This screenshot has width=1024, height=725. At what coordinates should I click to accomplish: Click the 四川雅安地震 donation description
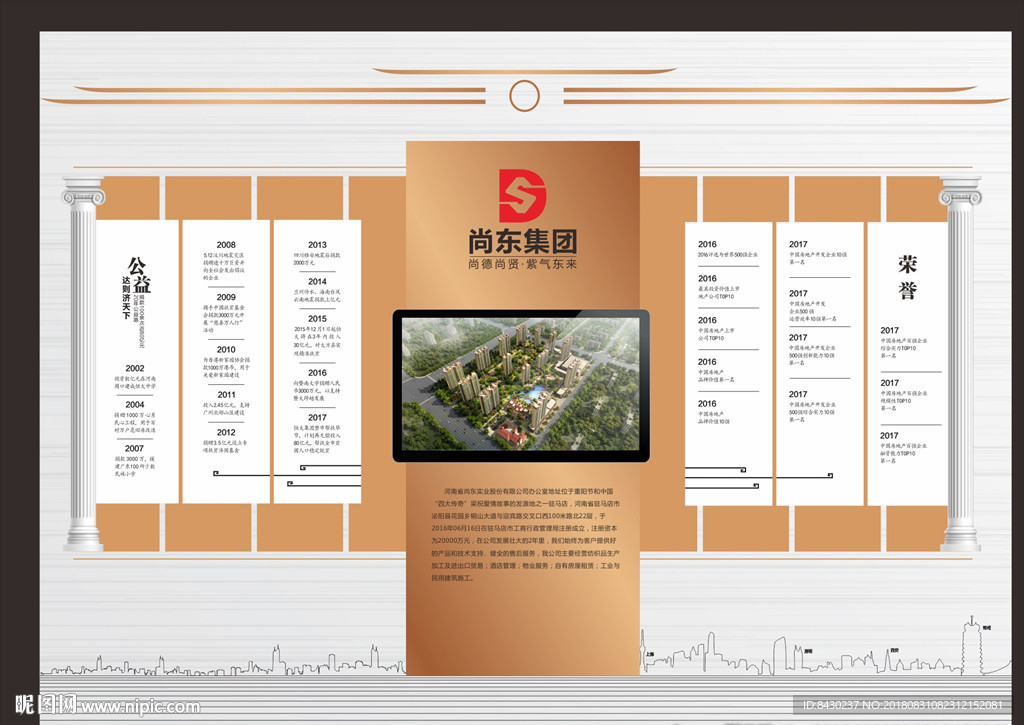317,259
